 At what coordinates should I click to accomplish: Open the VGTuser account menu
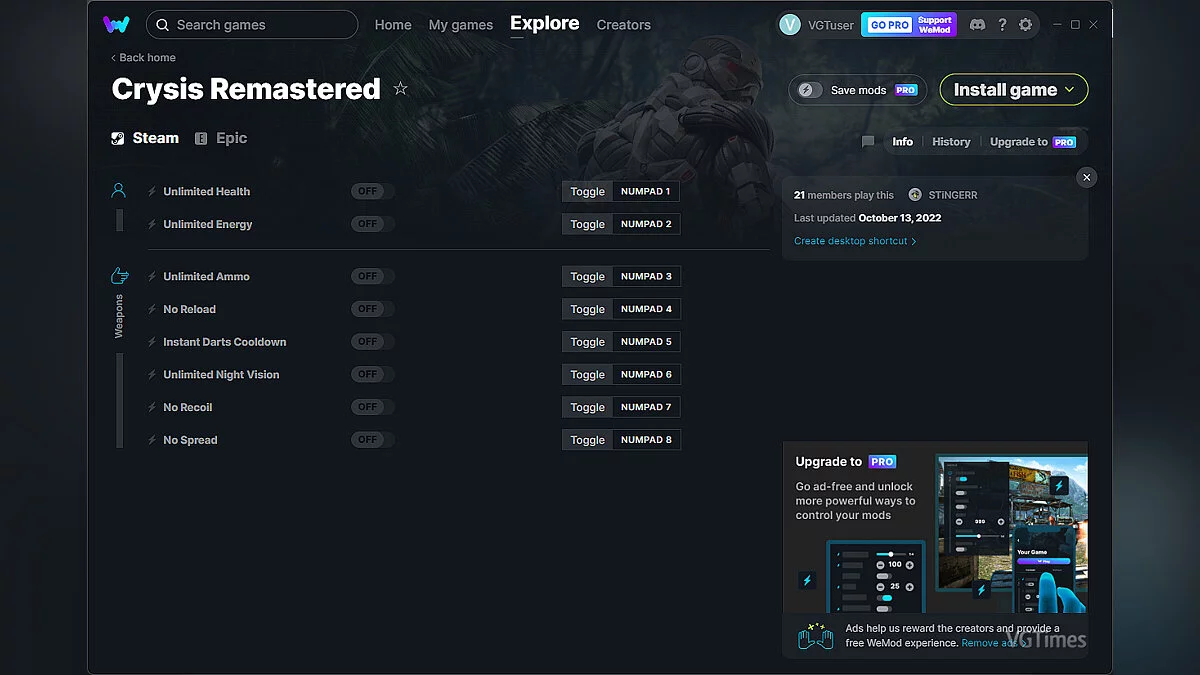817,25
